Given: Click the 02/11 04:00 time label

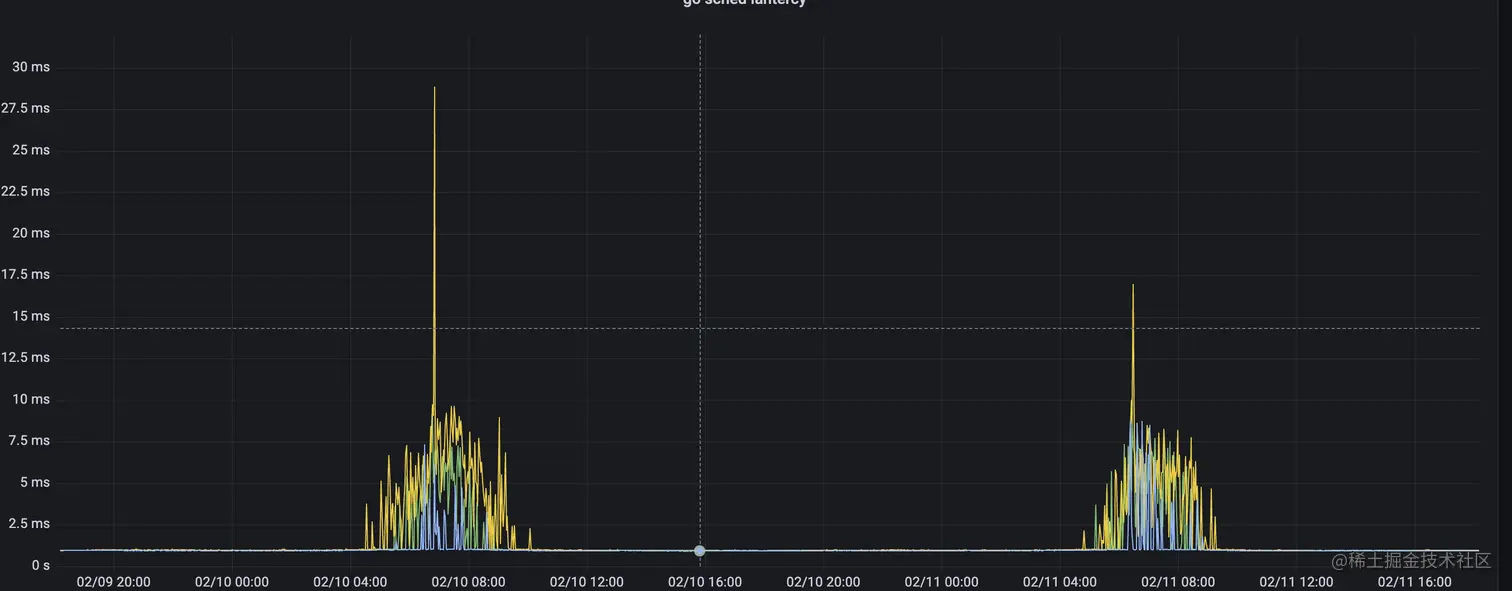Looking at the screenshot, I should click(x=1060, y=582).
